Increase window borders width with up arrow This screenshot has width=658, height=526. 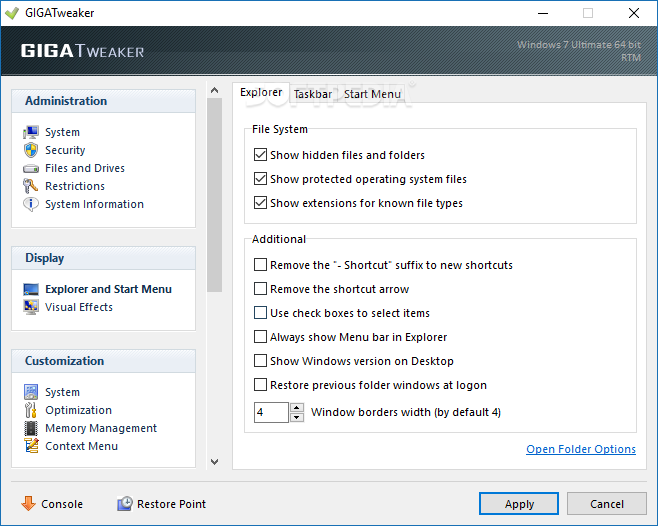tap(297, 407)
